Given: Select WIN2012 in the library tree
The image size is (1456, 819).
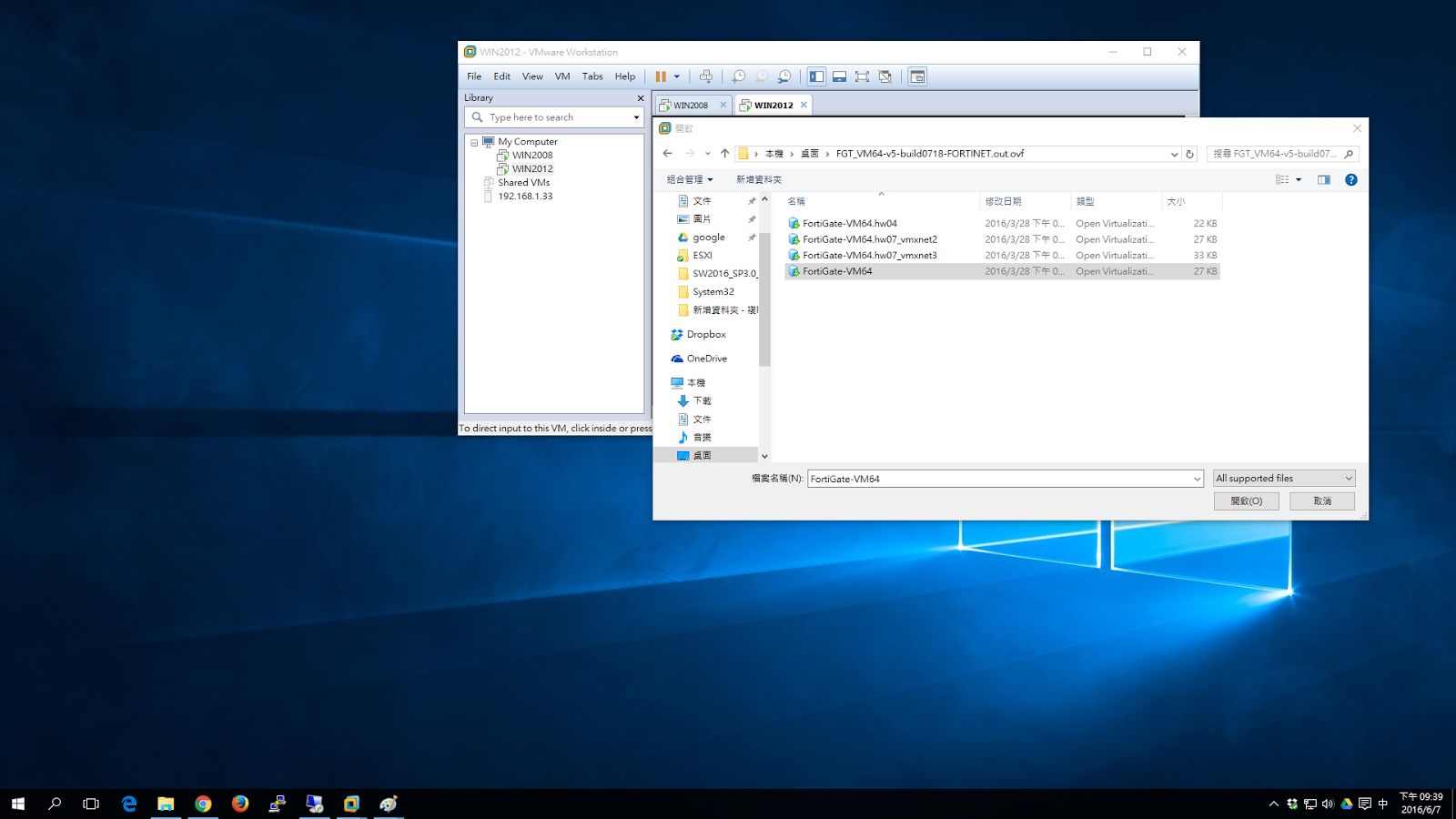Looking at the screenshot, I should tap(532, 168).
